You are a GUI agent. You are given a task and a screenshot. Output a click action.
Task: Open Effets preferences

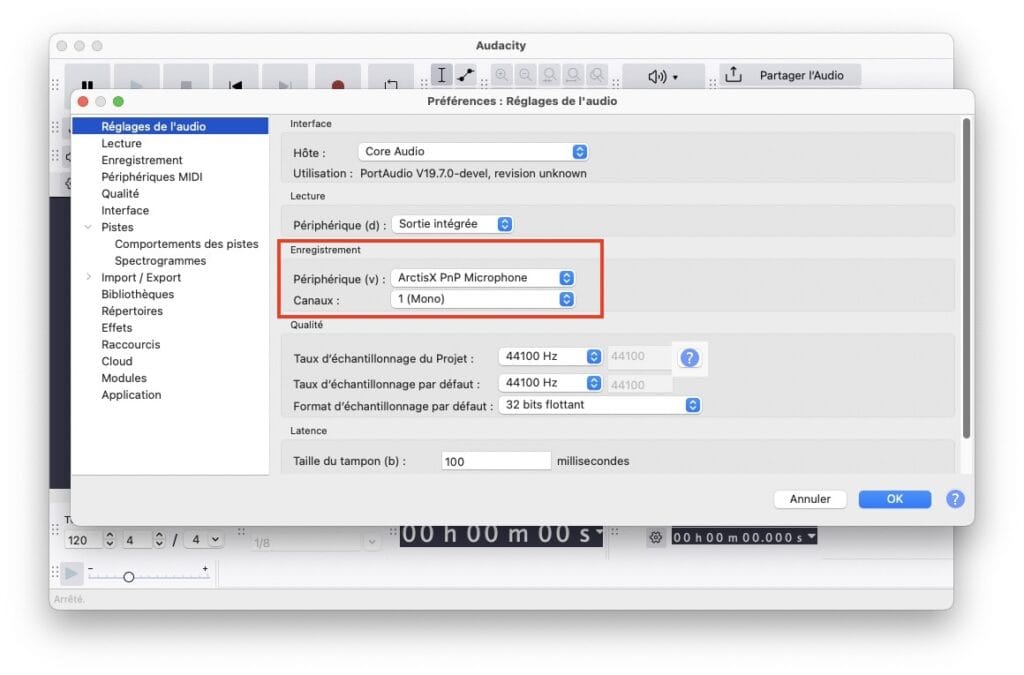click(x=116, y=328)
